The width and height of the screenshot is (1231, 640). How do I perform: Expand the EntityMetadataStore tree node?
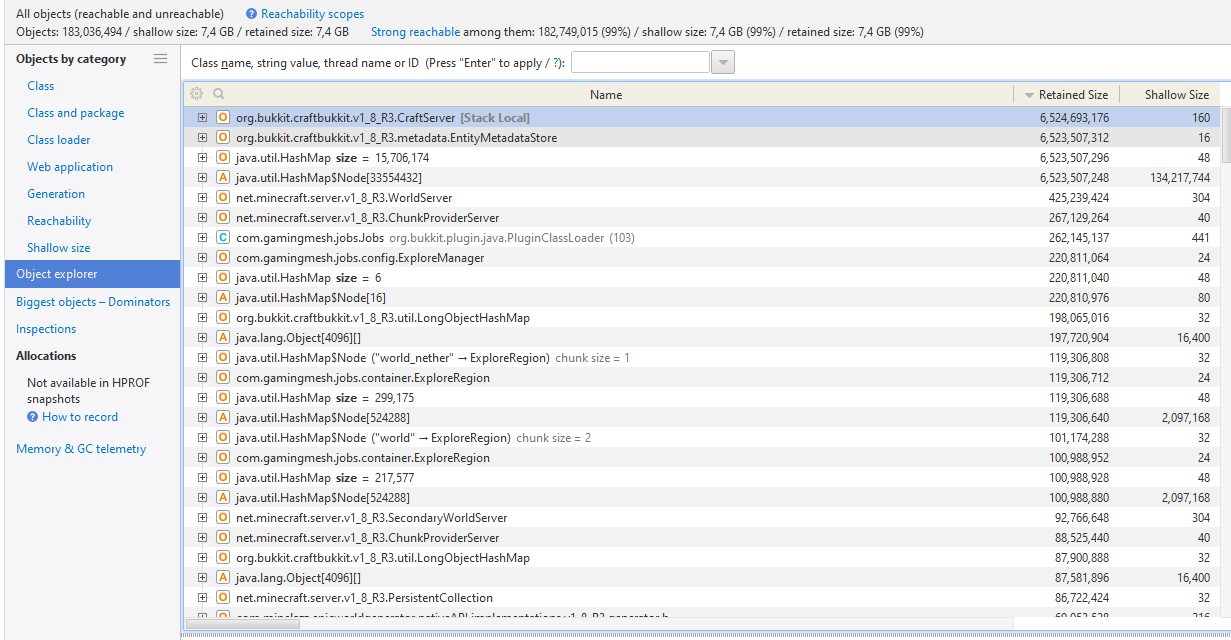pos(204,137)
